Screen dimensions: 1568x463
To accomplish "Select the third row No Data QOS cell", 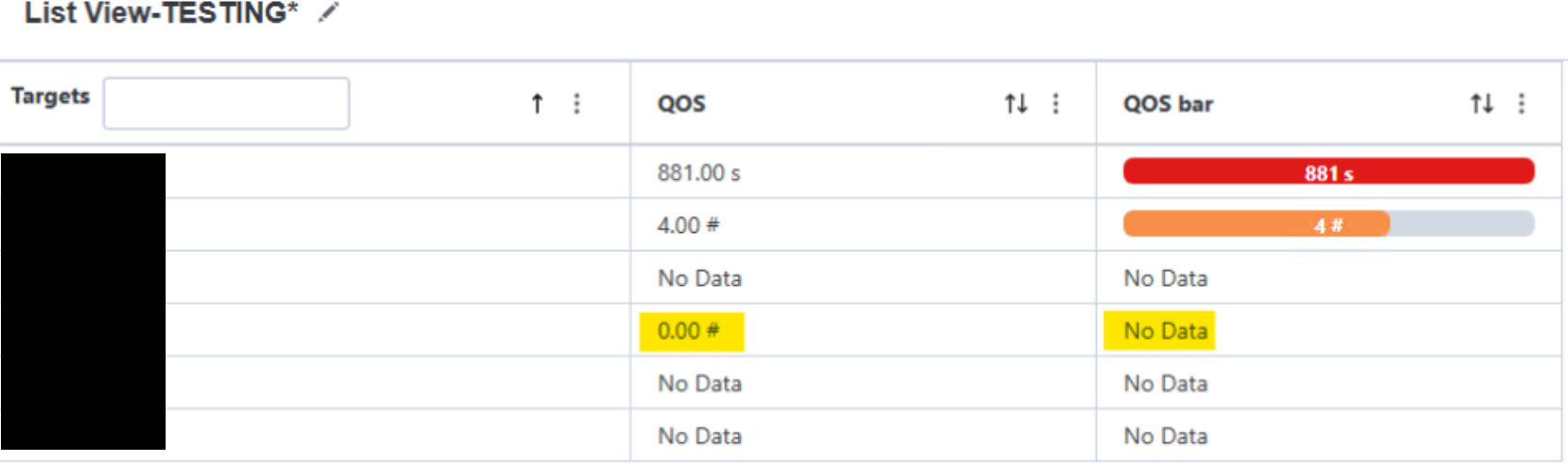I will 699,278.
